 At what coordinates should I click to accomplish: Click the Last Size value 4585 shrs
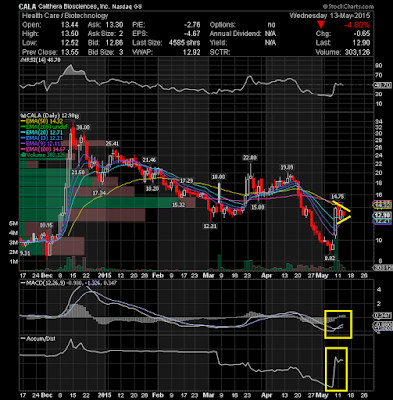pyautogui.click(x=184, y=43)
